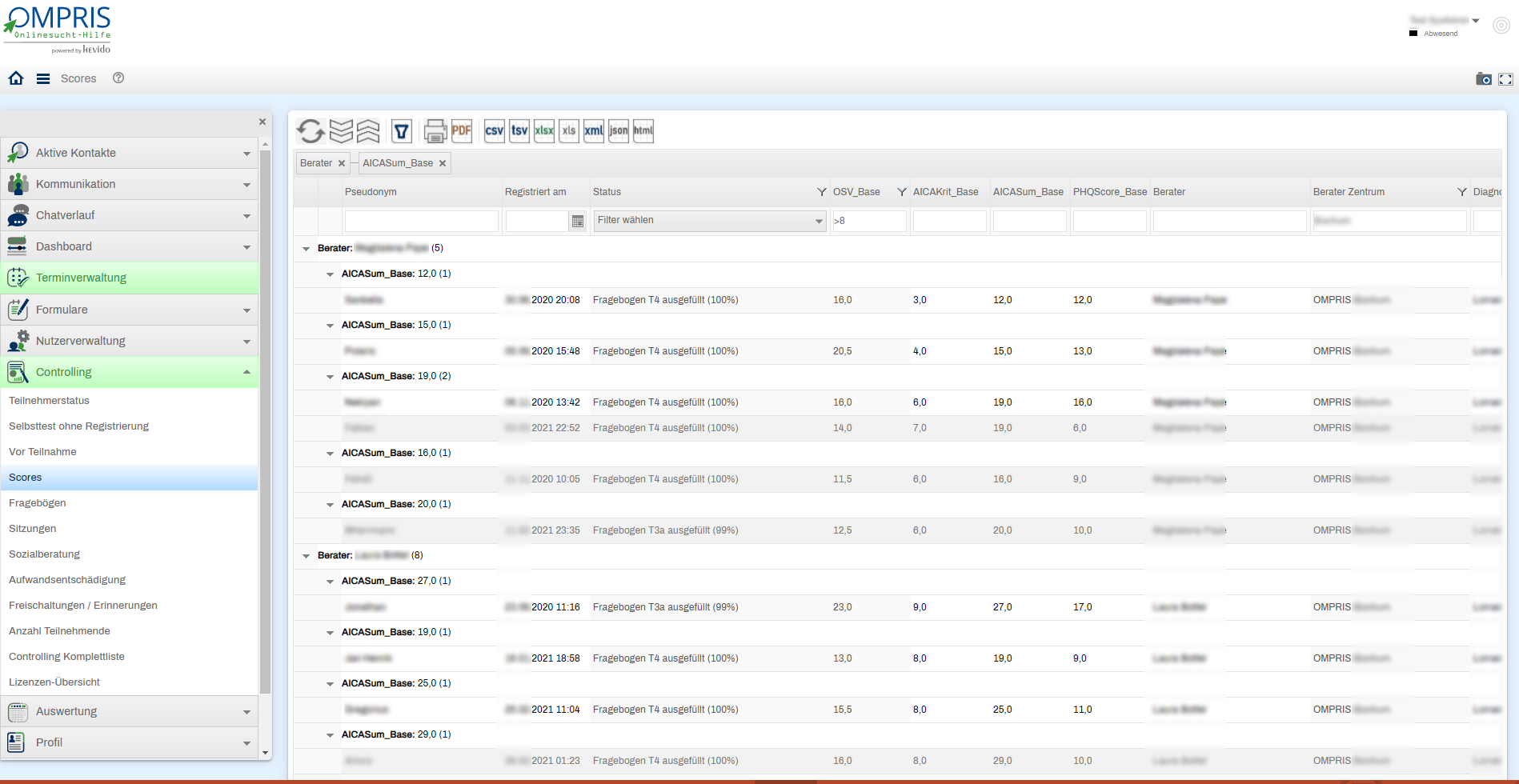Take a screenshot with the camera icon
Viewport: 1519px width, 784px height.
click(1484, 78)
